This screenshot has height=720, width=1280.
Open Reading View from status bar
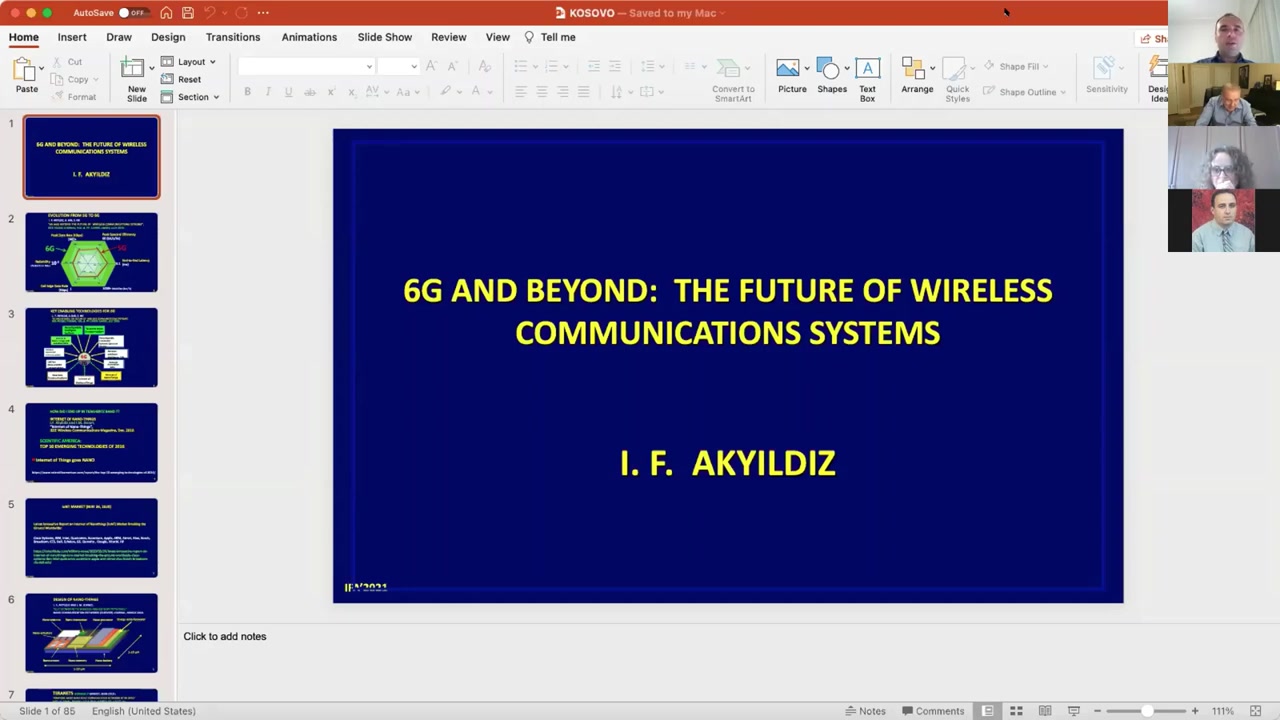point(1045,711)
